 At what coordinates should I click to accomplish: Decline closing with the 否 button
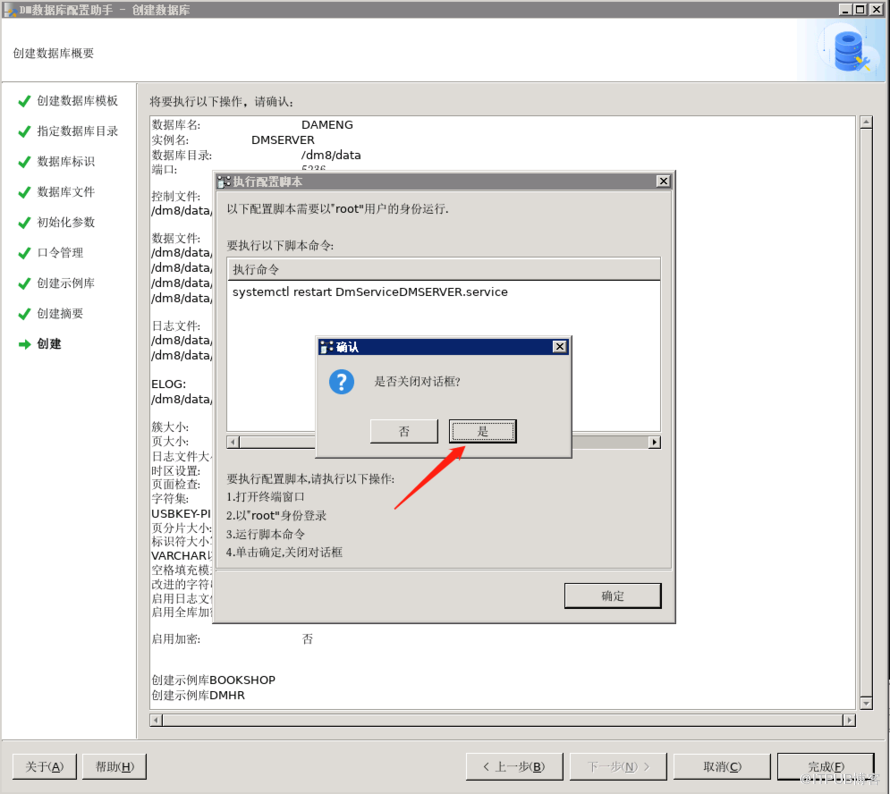[404, 431]
